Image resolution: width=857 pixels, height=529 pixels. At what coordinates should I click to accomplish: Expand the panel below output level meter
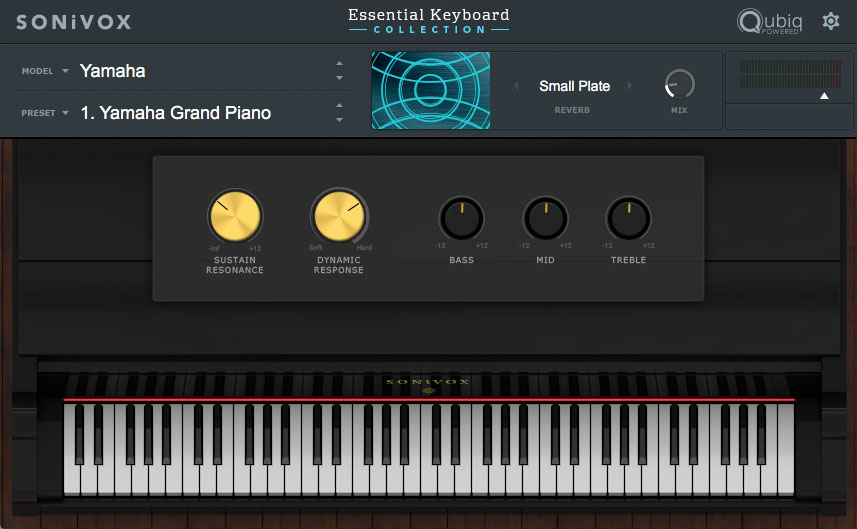tap(824, 96)
